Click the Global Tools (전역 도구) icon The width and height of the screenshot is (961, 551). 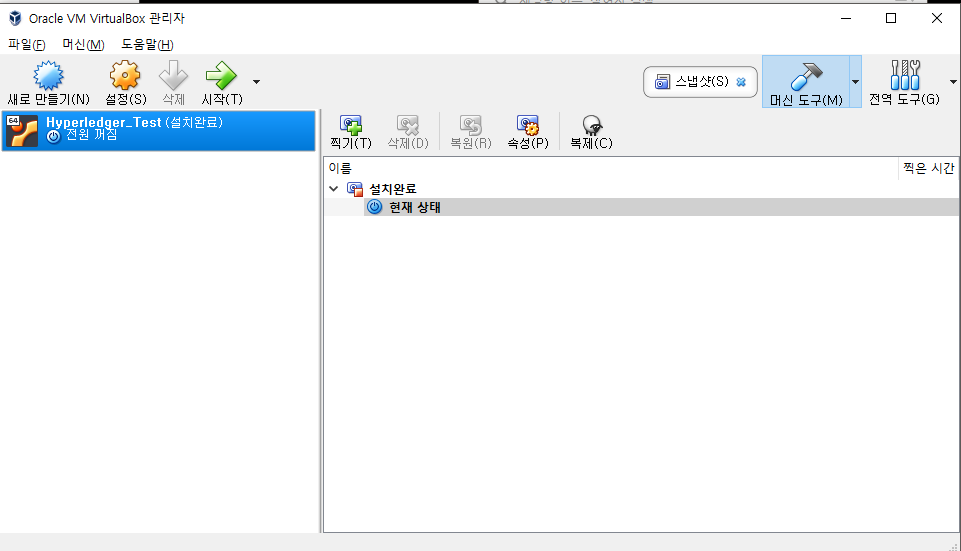pyautogui.click(x=905, y=75)
